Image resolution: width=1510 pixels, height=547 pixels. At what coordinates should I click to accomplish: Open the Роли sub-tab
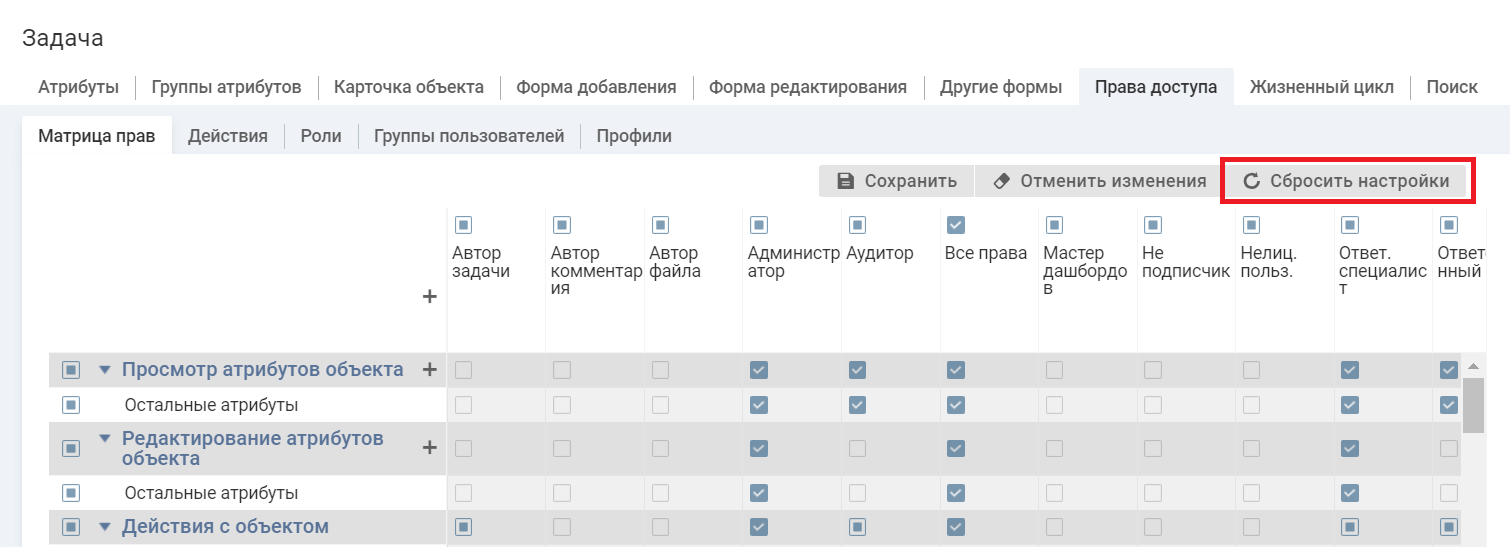320,136
